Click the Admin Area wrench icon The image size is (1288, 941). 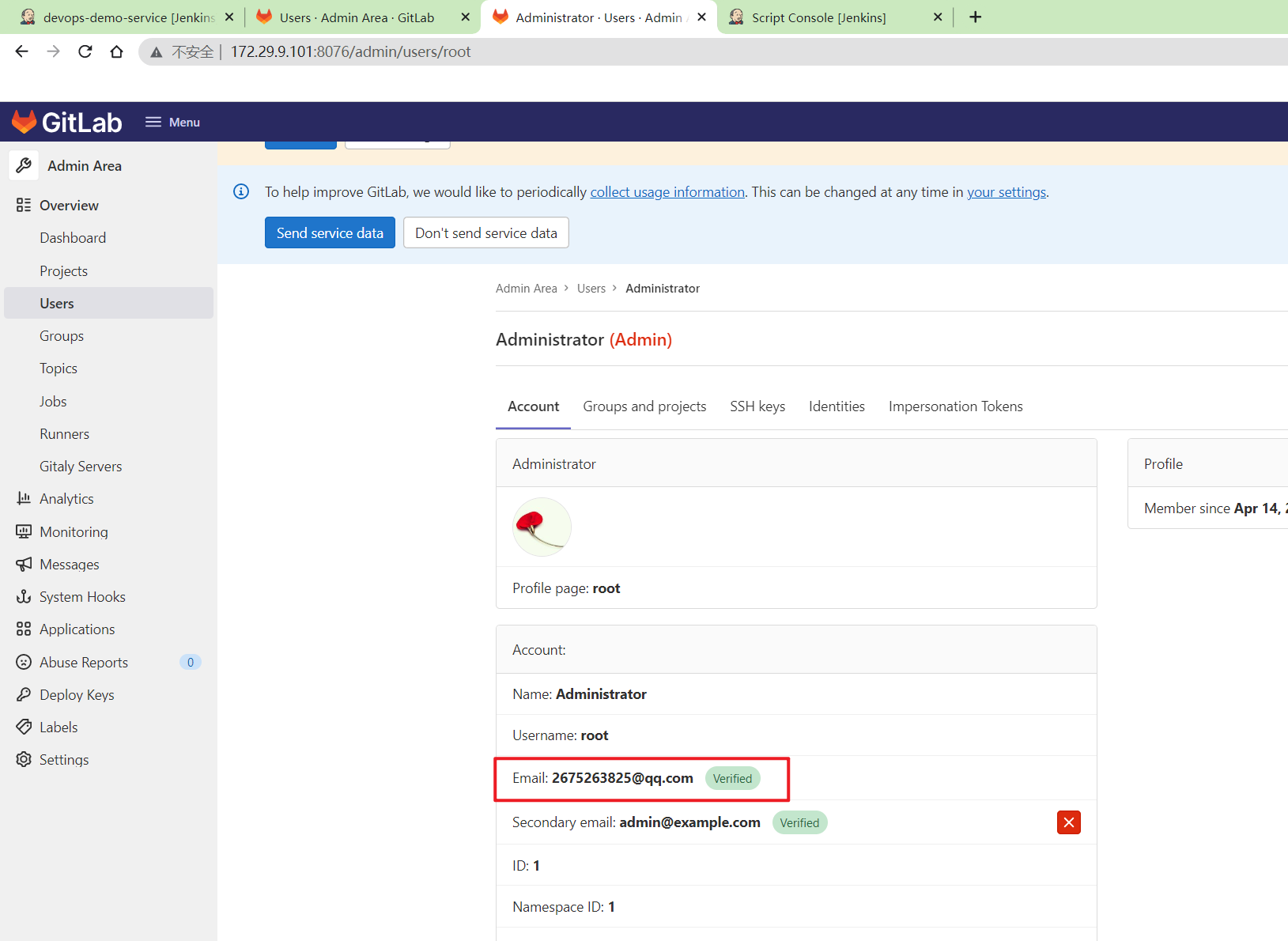coord(24,165)
